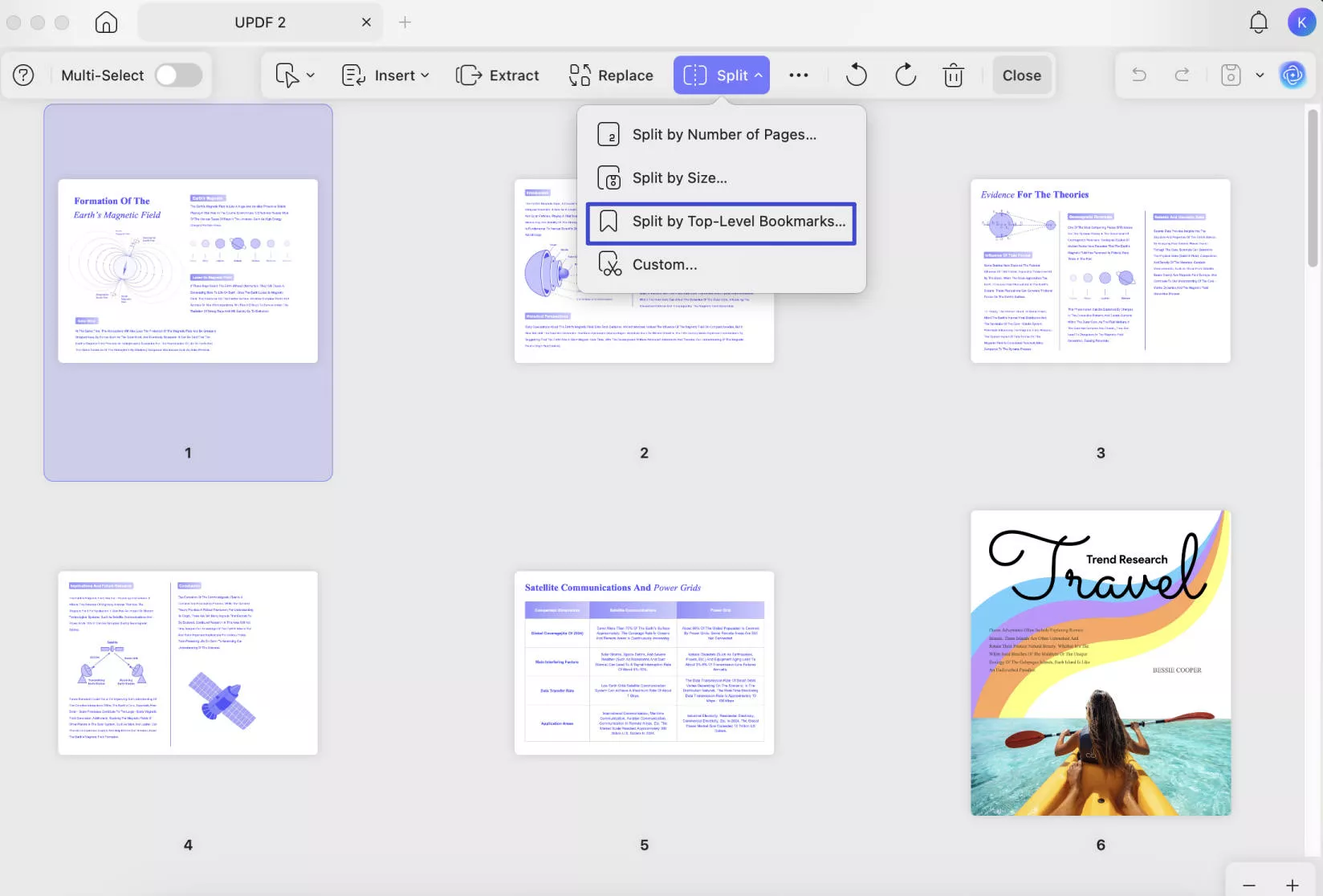
Task: Choose Custom split option
Action: (x=664, y=265)
